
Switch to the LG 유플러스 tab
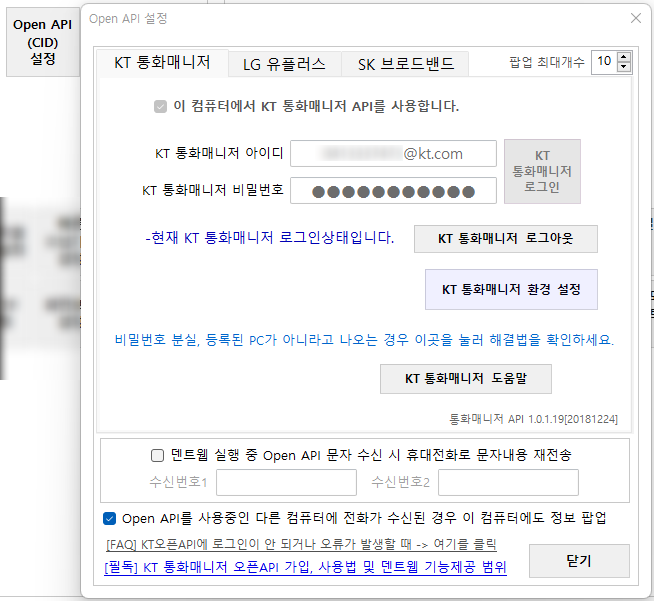tap(284, 64)
